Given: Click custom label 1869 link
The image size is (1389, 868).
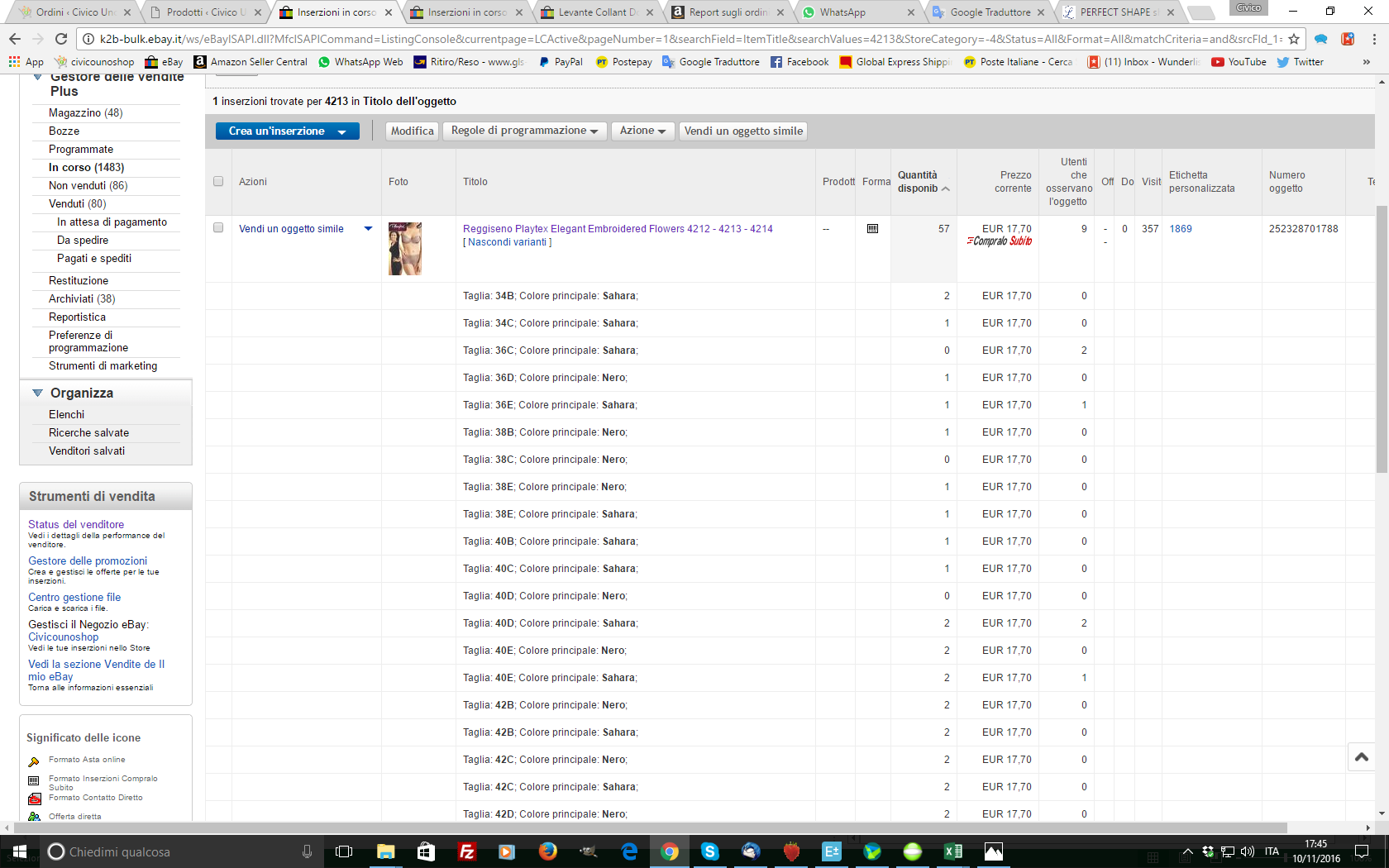Looking at the screenshot, I should tap(1181, 229).
